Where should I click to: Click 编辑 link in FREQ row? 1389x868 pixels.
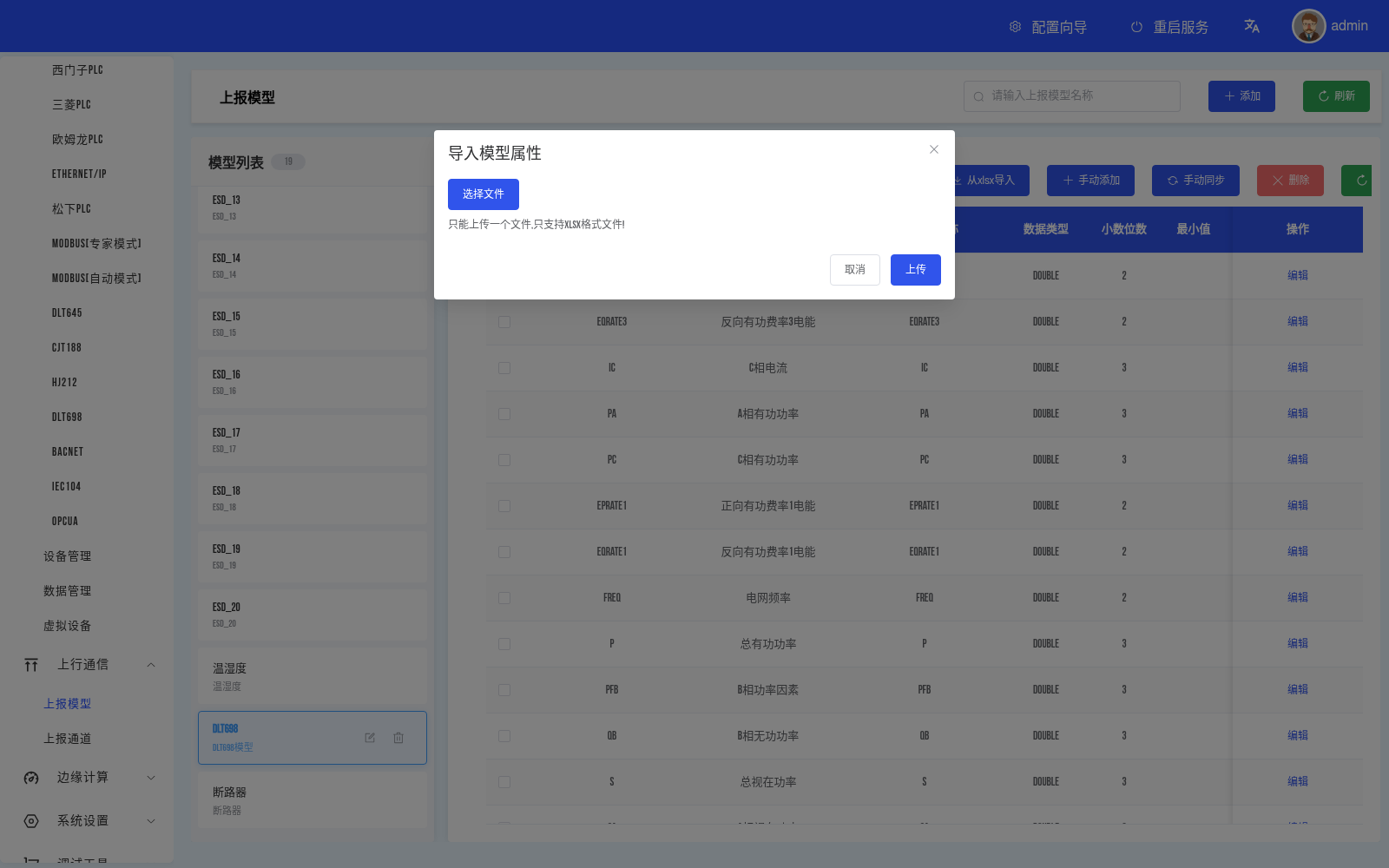1298,597
